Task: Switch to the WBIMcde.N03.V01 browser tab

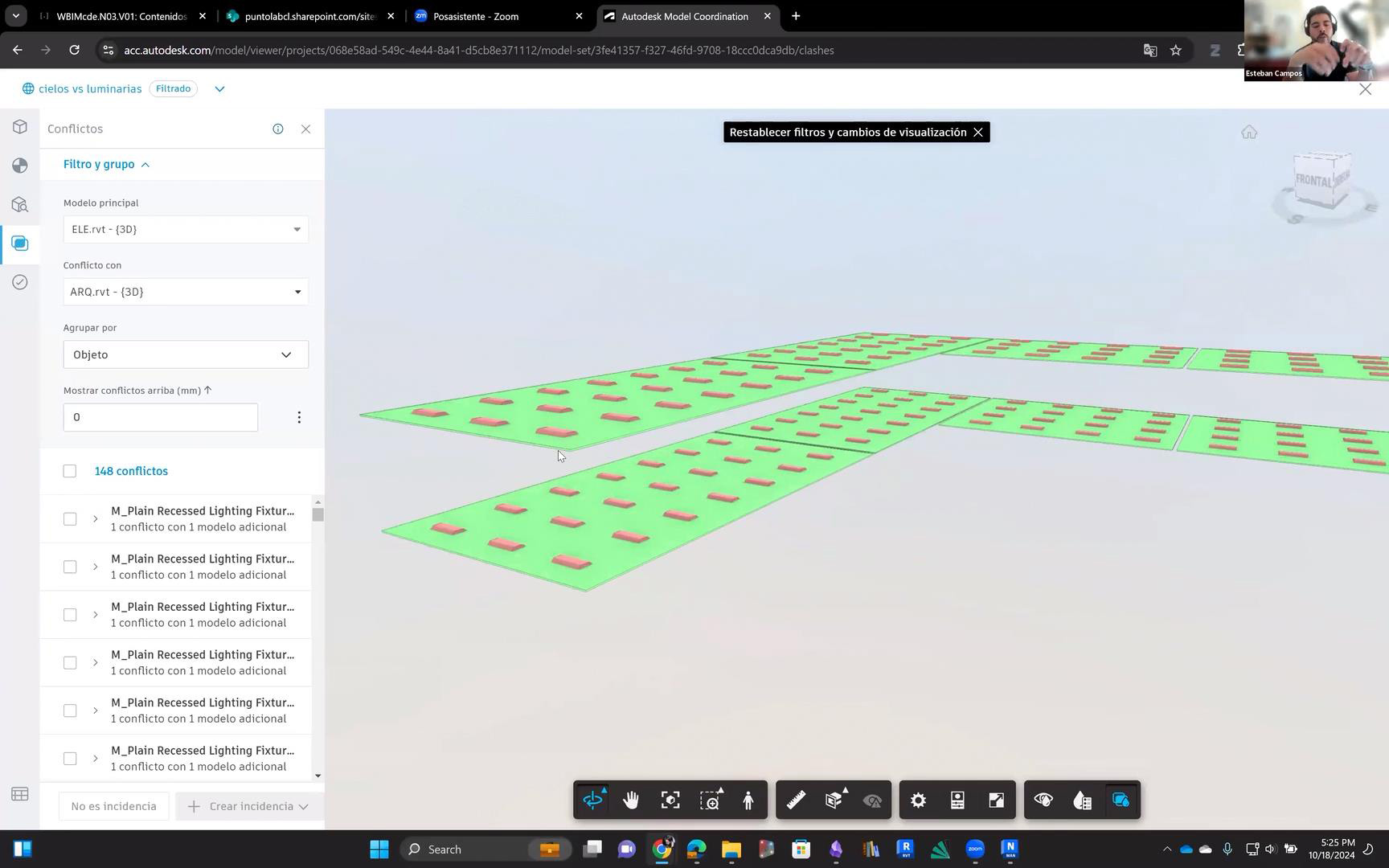Action: [x=121, y=16]
